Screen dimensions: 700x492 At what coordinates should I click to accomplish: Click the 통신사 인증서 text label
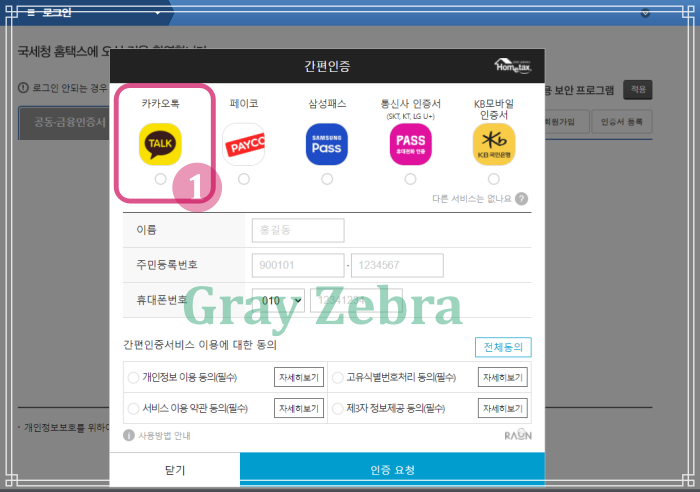click(410, 104)
